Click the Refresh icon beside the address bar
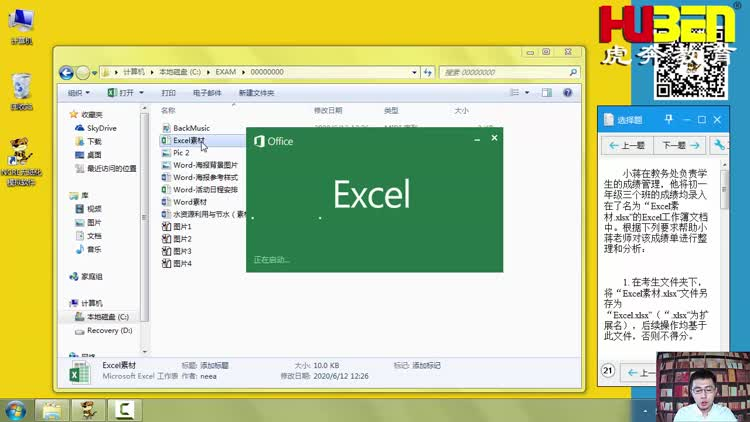Viewport: 750px width, 422px height. [427, 72]
